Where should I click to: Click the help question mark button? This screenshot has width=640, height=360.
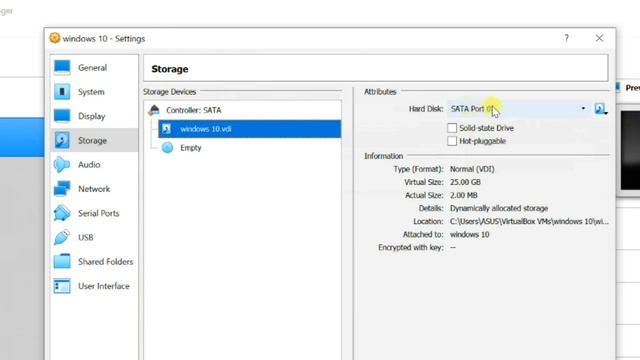(566, 38)
